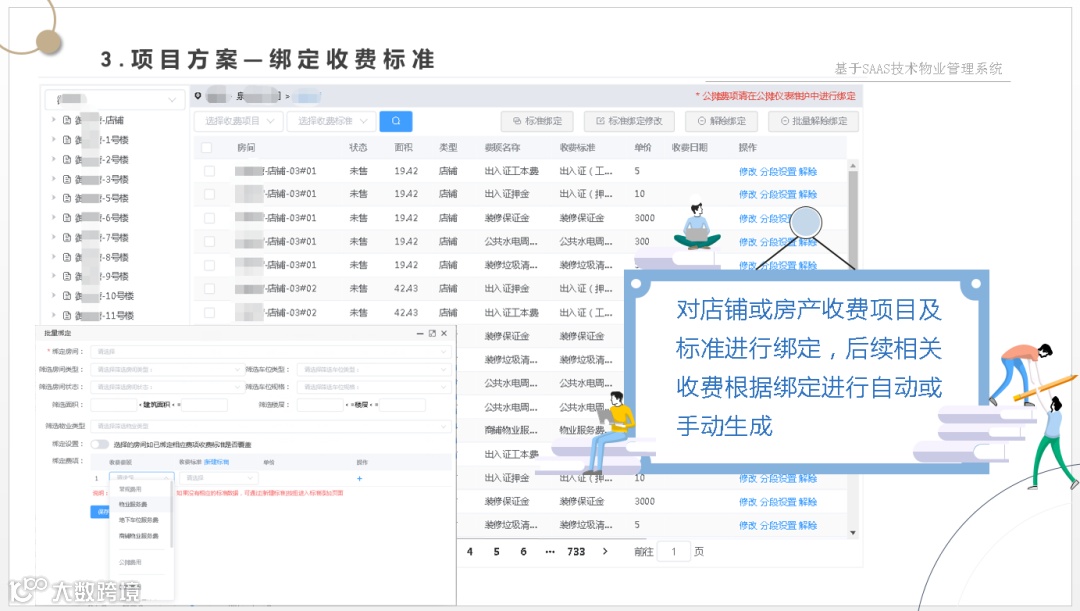Open the 筛选房间类型 dropdown
Screen dimensions: 1080x611
click(x=167, y=369)
